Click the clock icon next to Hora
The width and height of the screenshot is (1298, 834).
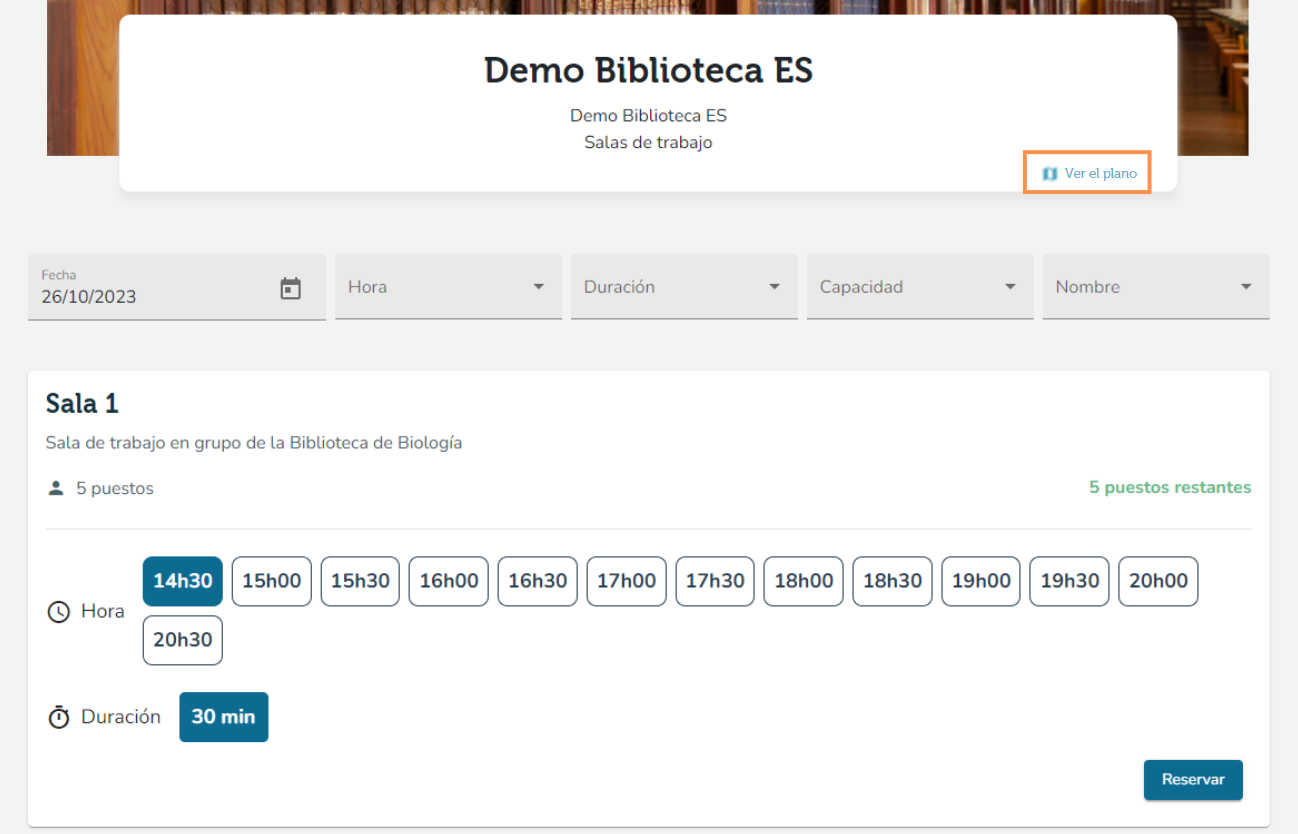click(x=59, y=611)
